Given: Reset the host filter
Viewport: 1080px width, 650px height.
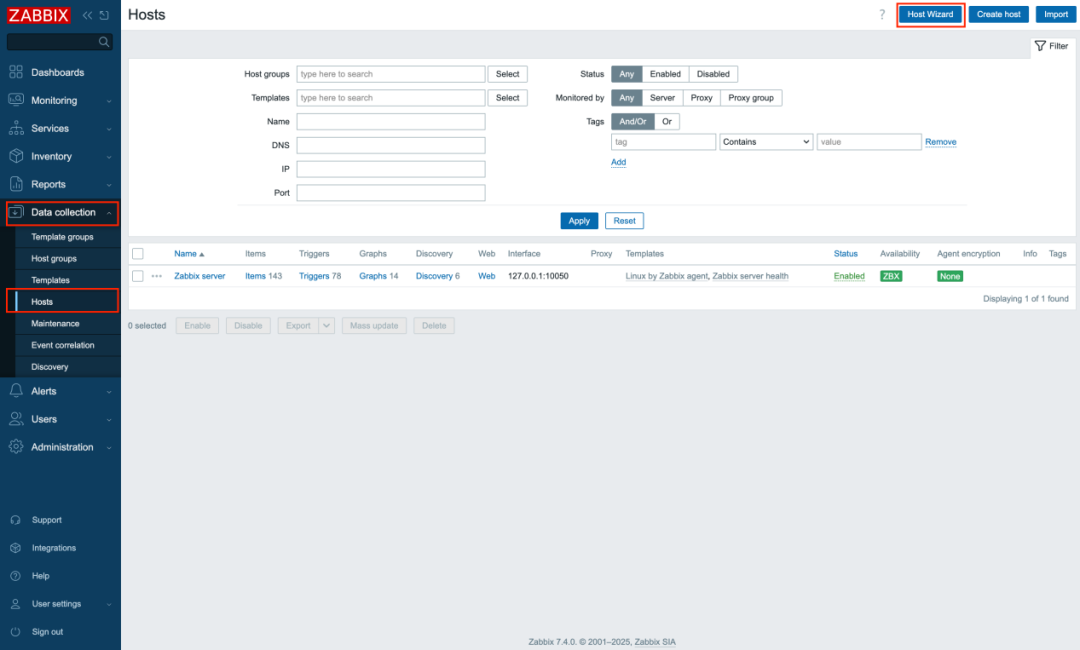Looking at the screenshot, I should click(625, 221).
